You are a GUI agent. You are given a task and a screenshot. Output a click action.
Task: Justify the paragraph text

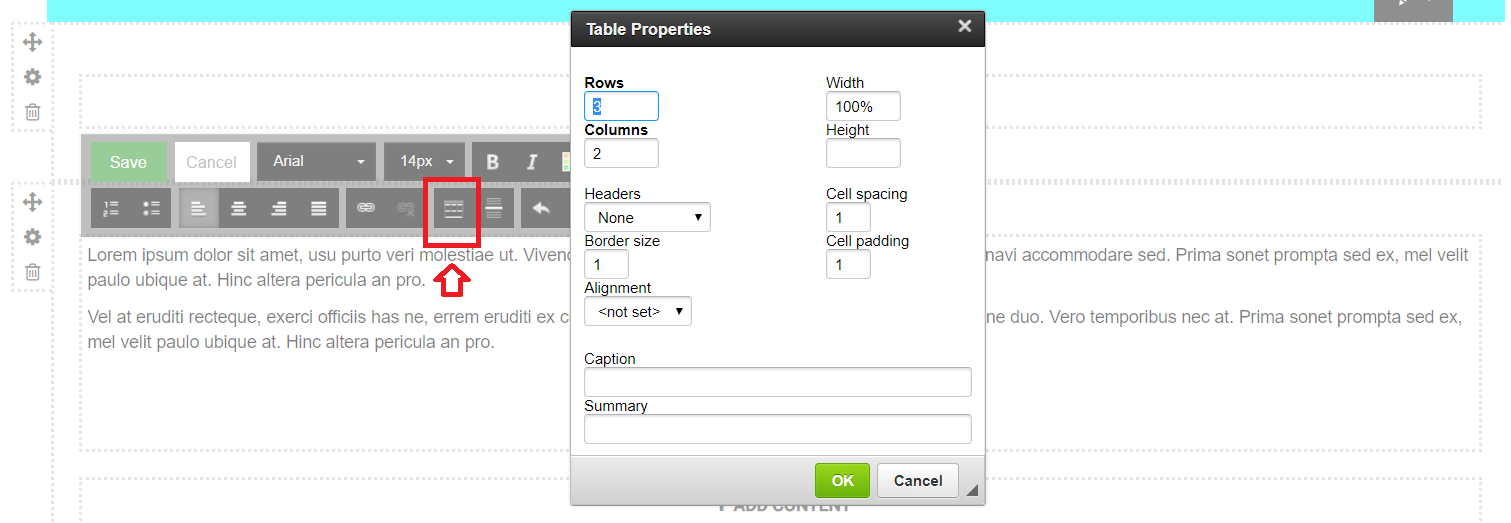[319, 208]
